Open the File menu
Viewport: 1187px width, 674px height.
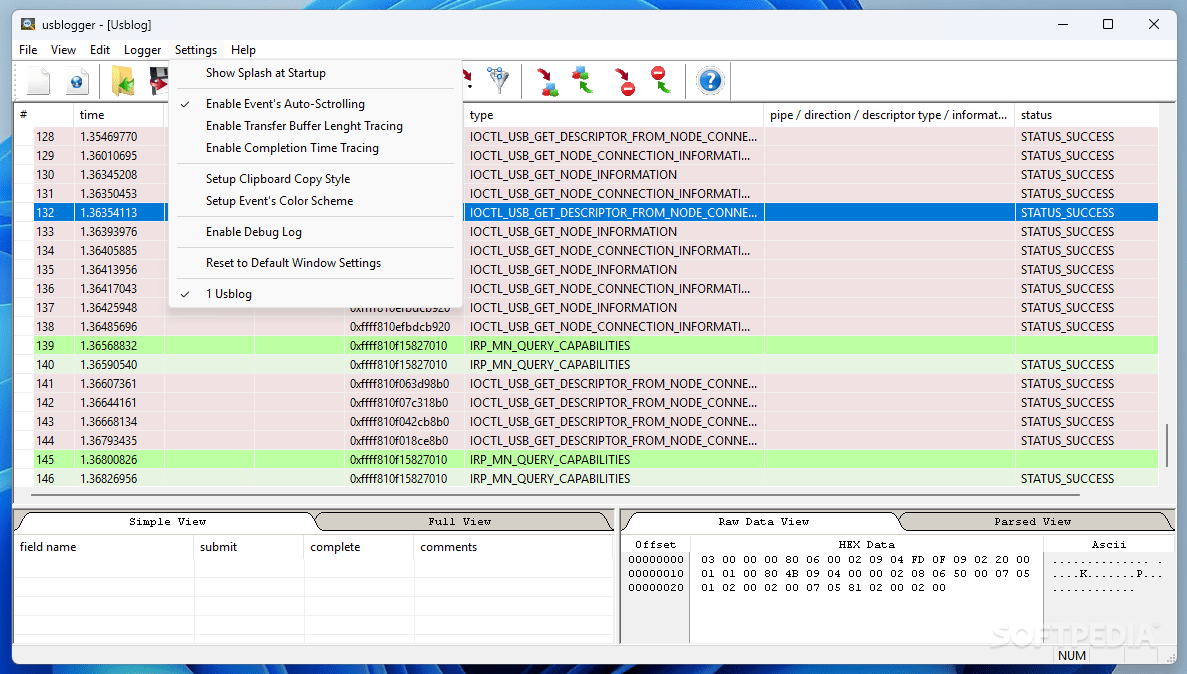click(x=28, y=50)
